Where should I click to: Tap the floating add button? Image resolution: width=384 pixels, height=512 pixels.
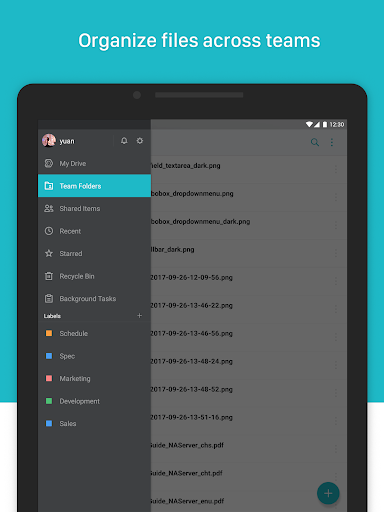(328, 493)
